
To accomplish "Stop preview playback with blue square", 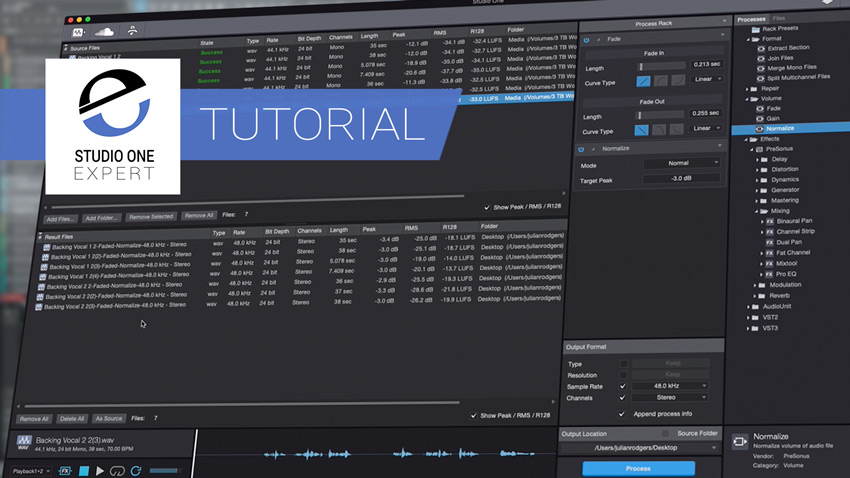I will click(83, 471).
